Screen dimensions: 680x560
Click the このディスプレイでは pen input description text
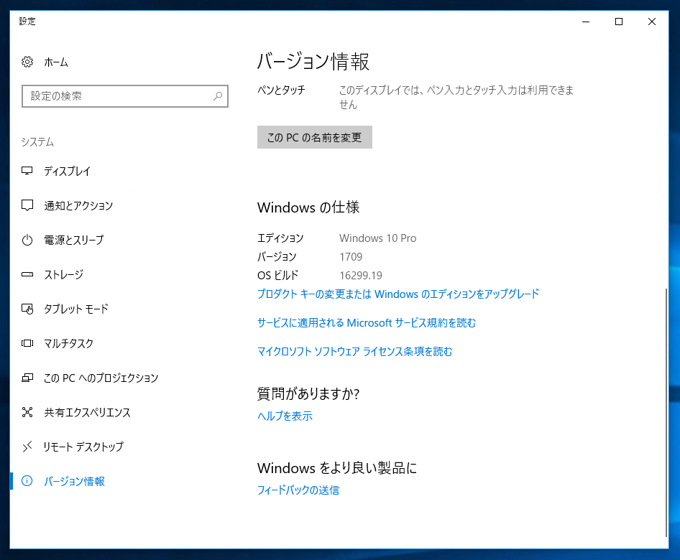pyautogui.click(x=456, y=97)
